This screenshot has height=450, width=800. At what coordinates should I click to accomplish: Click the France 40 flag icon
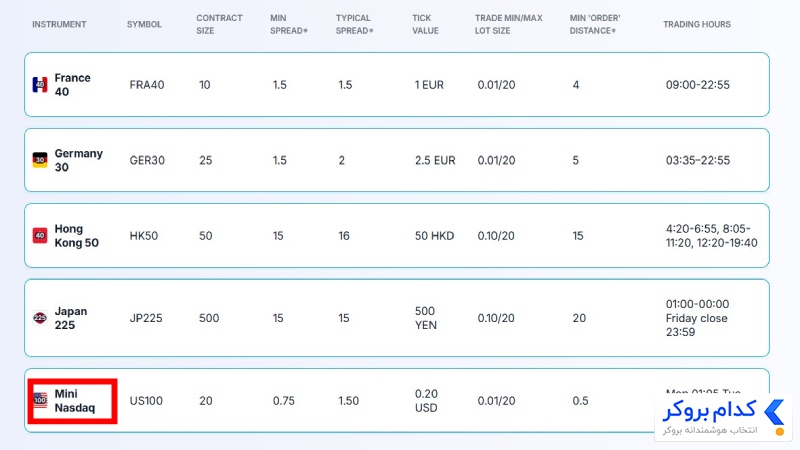pos(40,85)
